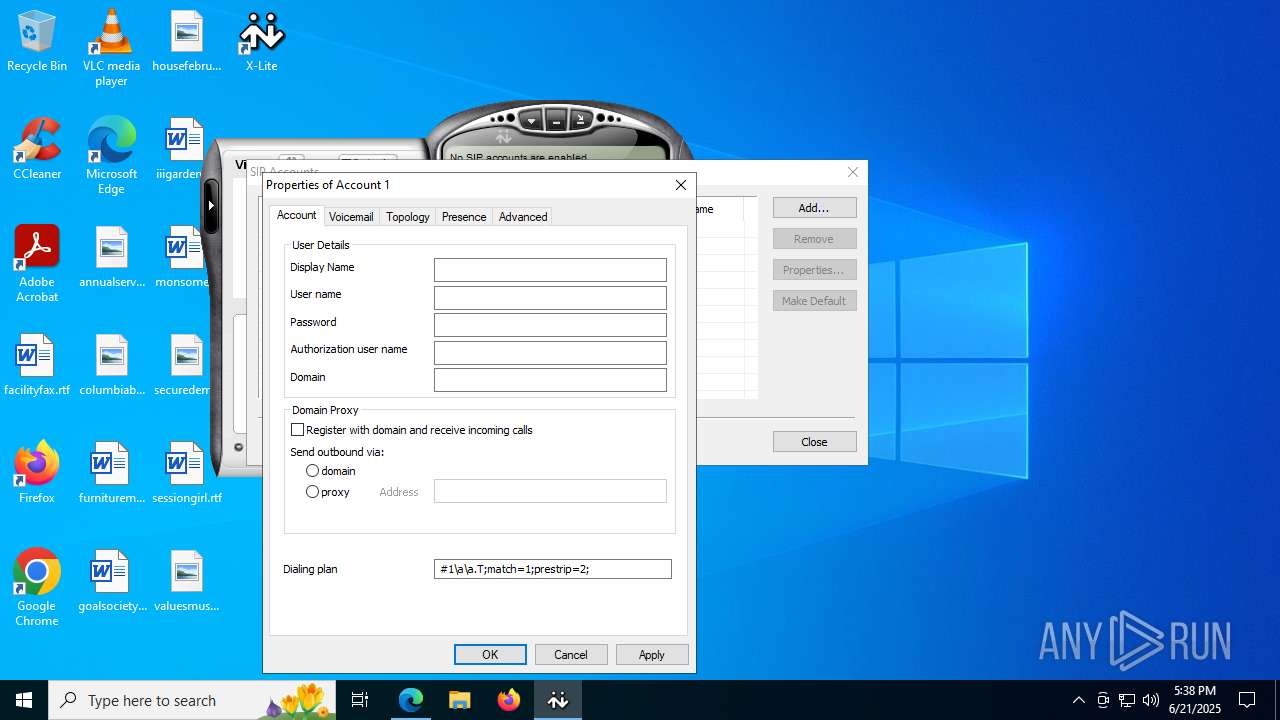Click the Authorization user name field
This screenshot has height=720, width=1280.
click(x=550, y=352)
